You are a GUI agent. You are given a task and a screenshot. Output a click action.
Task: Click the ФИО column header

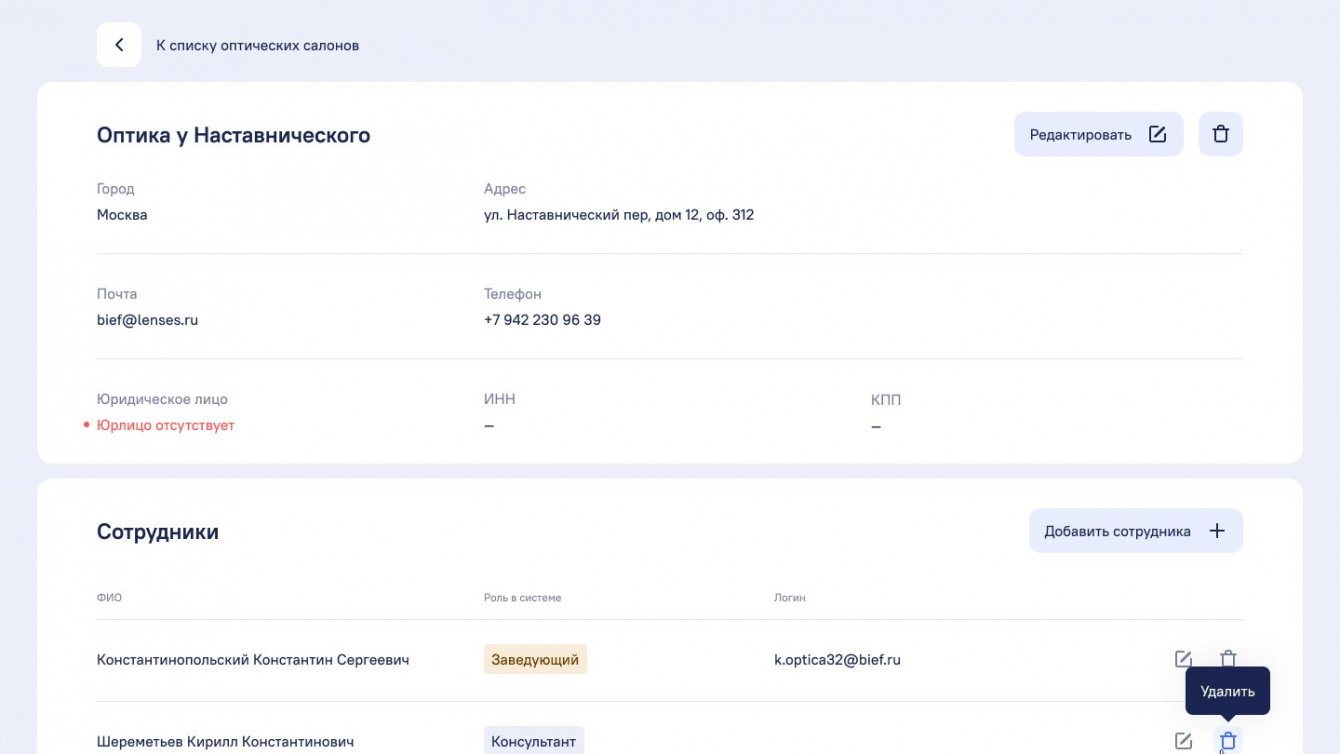[x=109, y=598]
